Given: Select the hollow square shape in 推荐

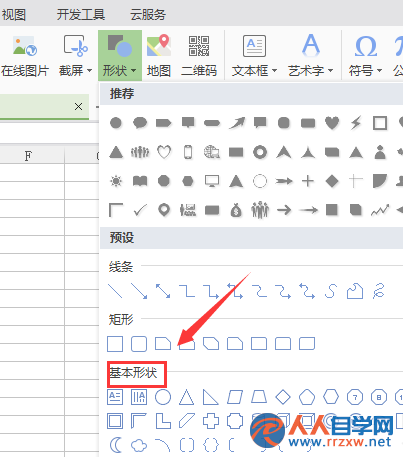Looking at the screenshot, I should click(380, 123).
